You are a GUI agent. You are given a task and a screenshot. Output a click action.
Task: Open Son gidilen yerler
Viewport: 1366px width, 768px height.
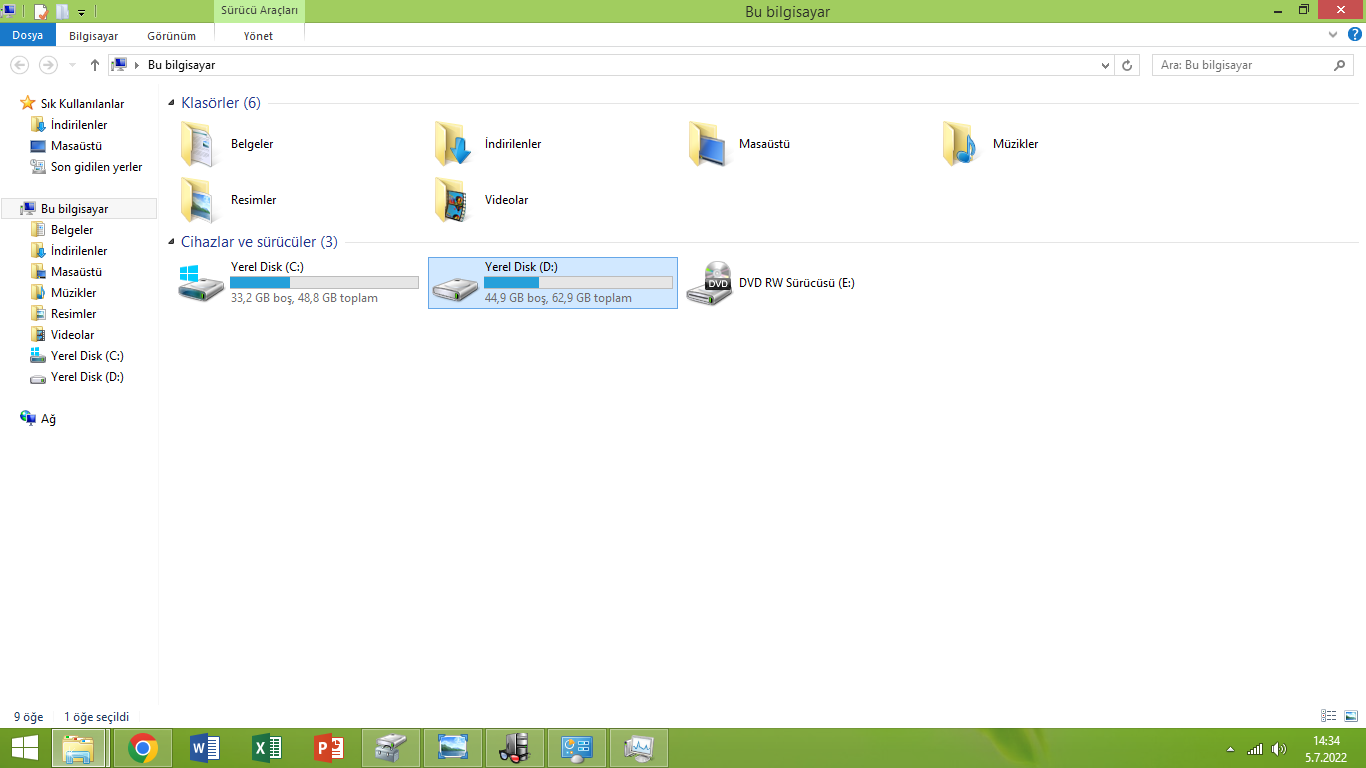pos(96,167)
